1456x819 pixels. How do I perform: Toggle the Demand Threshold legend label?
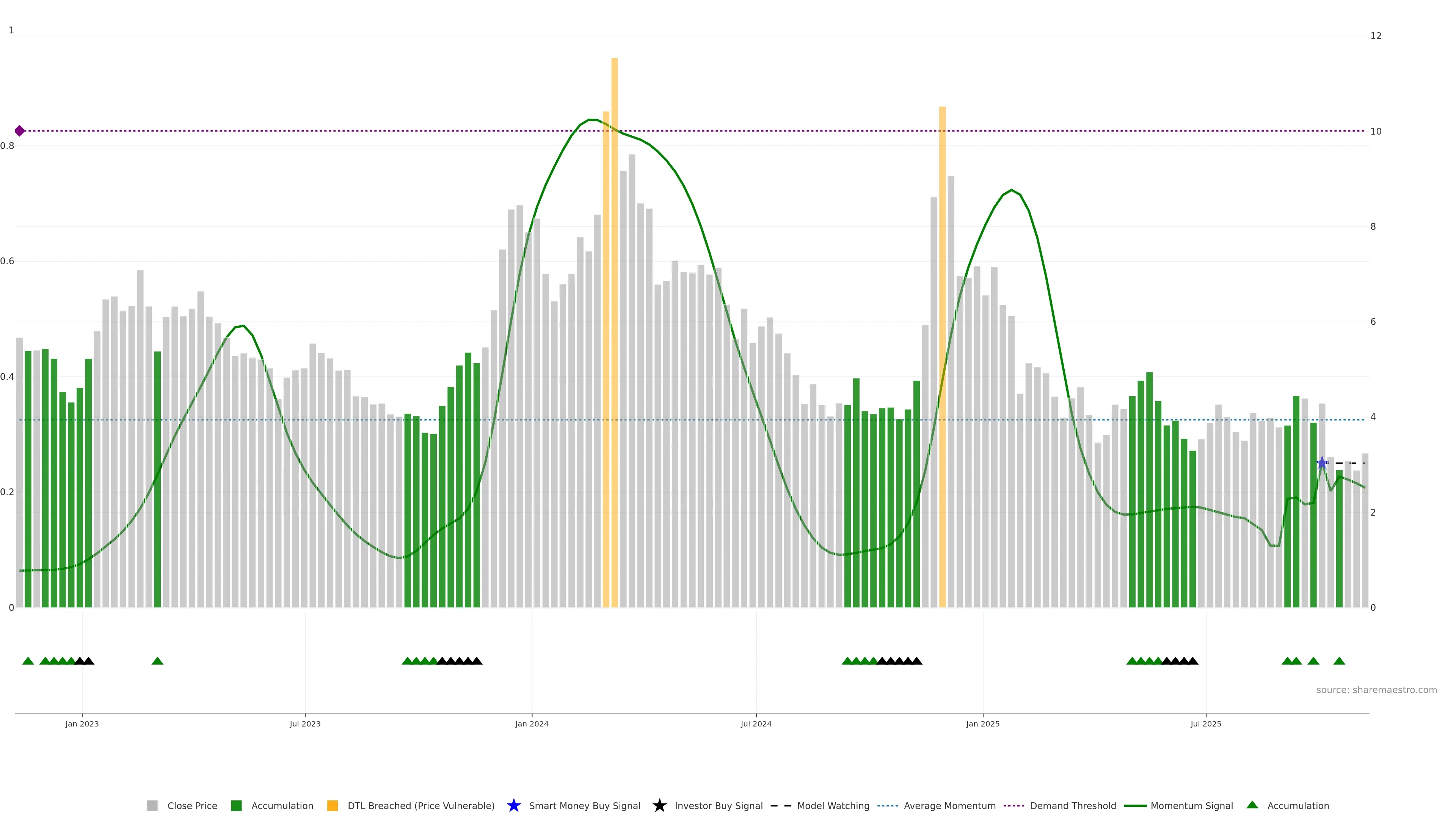1073,806
